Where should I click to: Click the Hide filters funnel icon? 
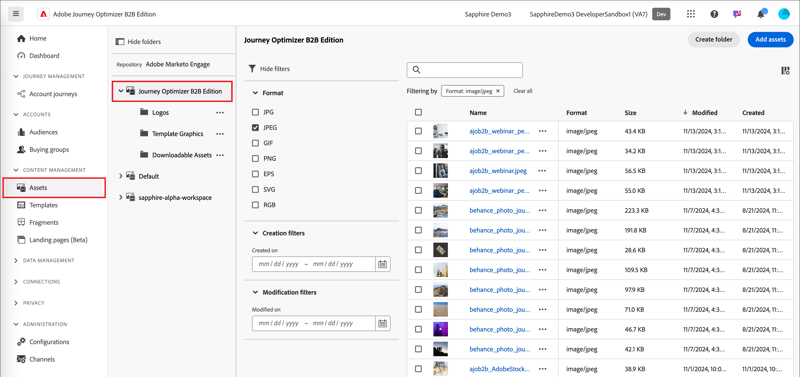pos(252,68)
